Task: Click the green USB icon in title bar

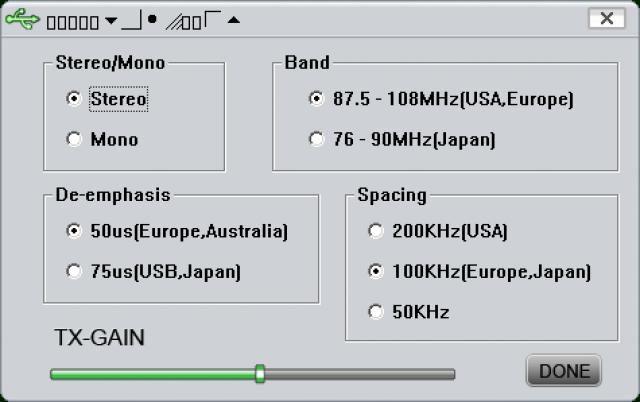Action: pos(24,19)
